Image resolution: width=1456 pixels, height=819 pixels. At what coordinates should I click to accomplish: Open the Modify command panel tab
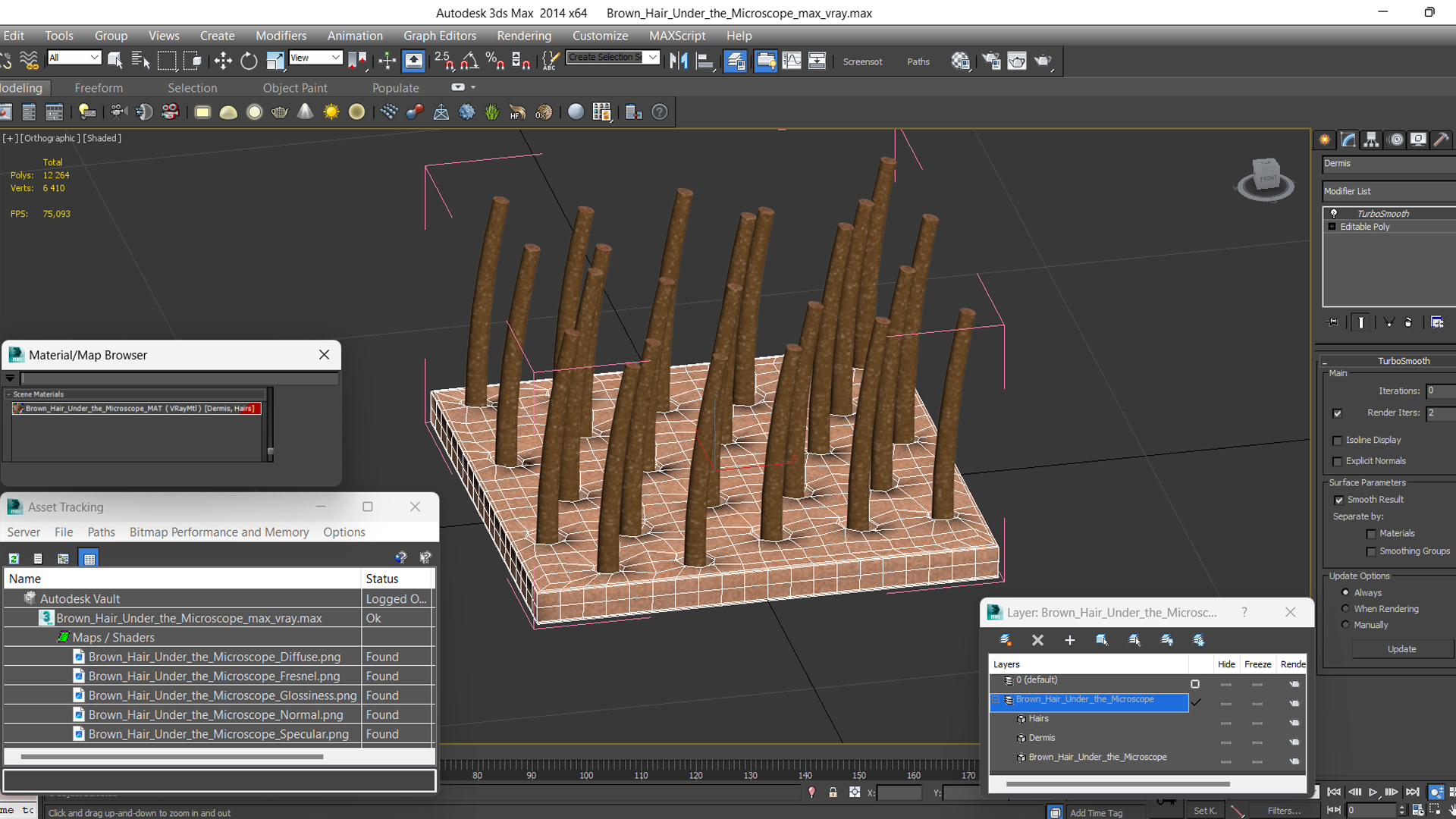[x=1348, y=140]
